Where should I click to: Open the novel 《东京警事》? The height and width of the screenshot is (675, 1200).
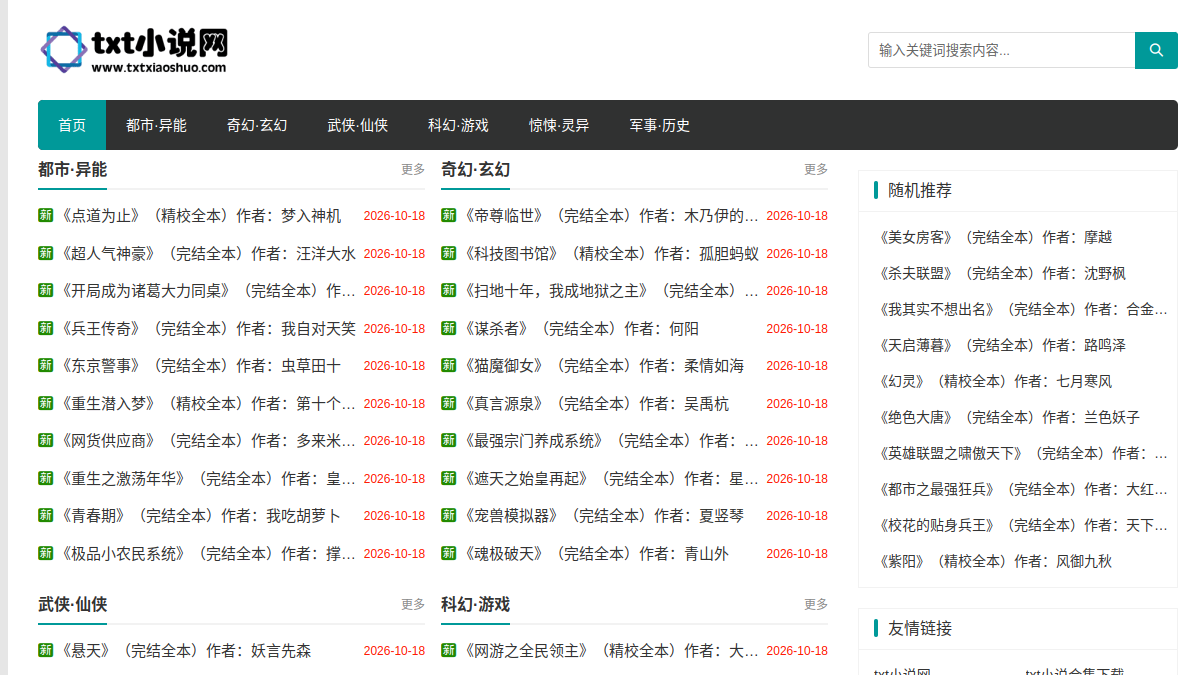(x=200, y=366)
